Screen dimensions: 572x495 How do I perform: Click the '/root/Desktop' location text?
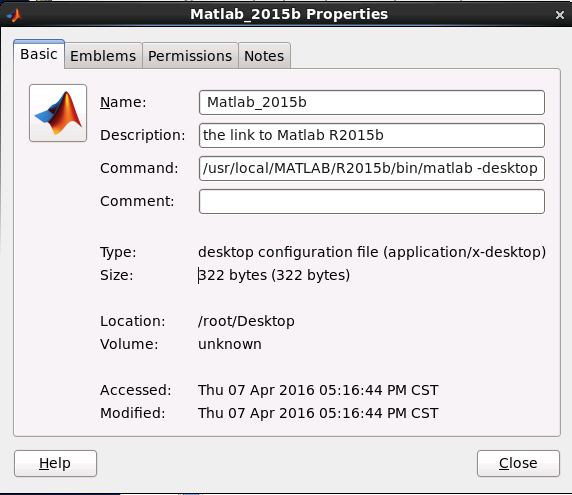246,321
